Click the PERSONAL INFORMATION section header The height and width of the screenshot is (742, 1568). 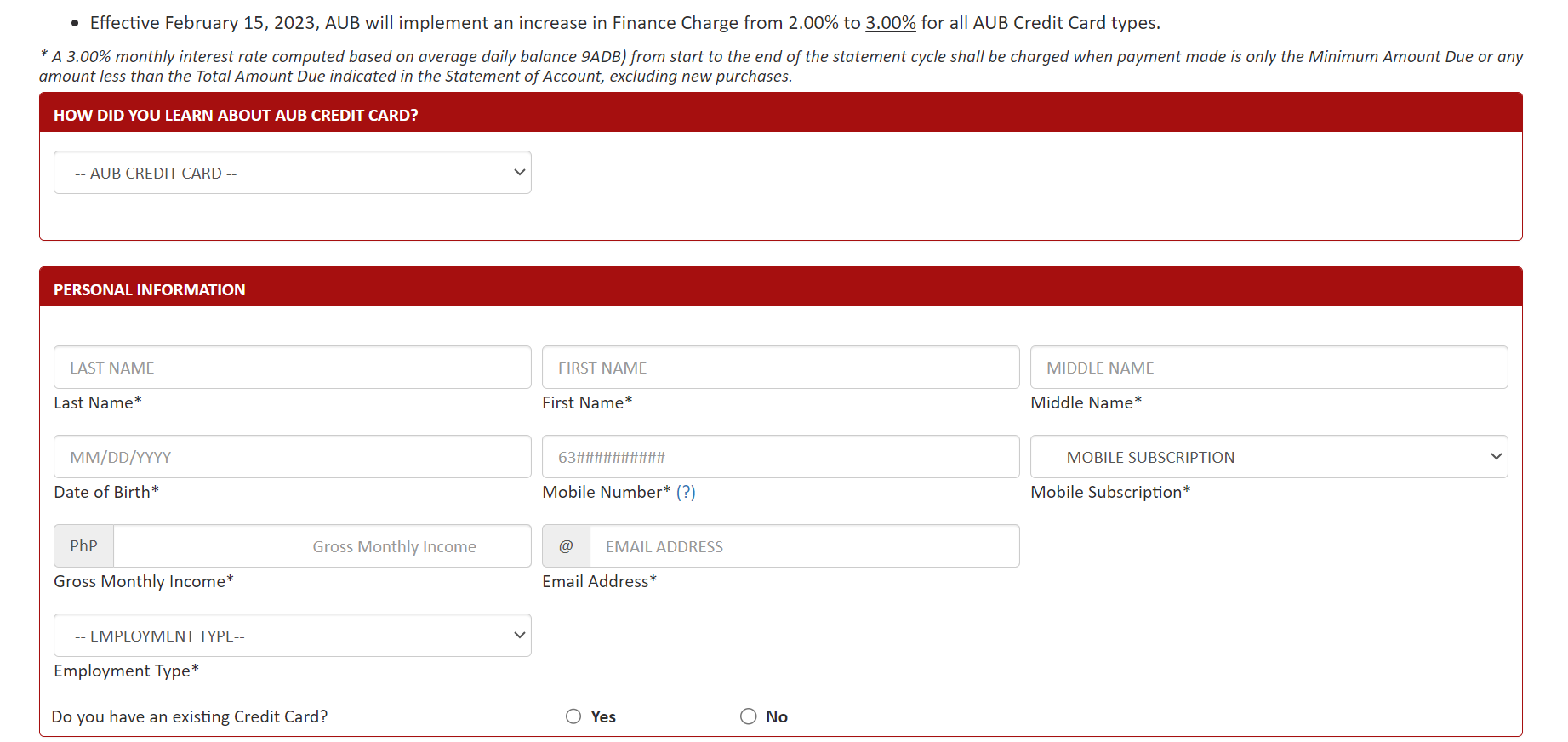tap(780, 287)
